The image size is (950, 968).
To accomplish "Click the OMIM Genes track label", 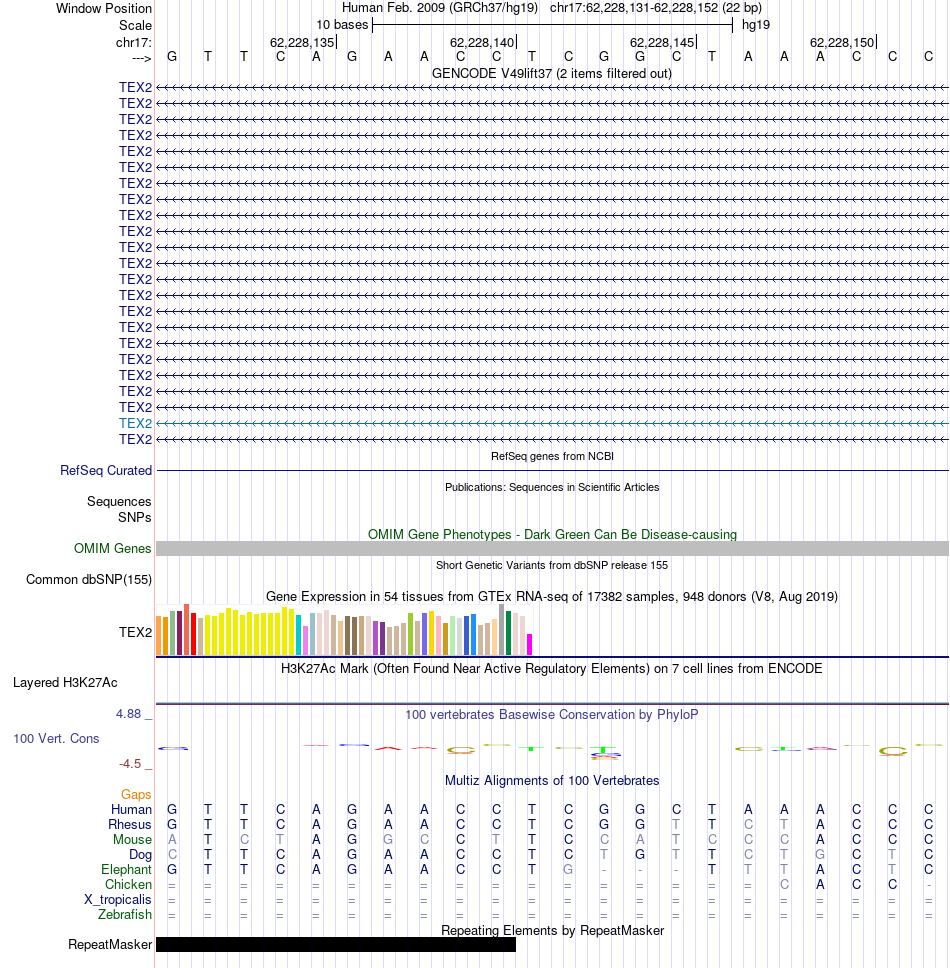I will (112, 548).
